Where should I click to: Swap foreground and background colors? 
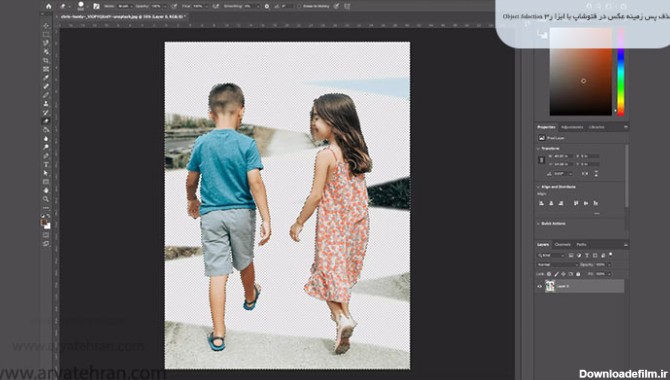[48, 215]
